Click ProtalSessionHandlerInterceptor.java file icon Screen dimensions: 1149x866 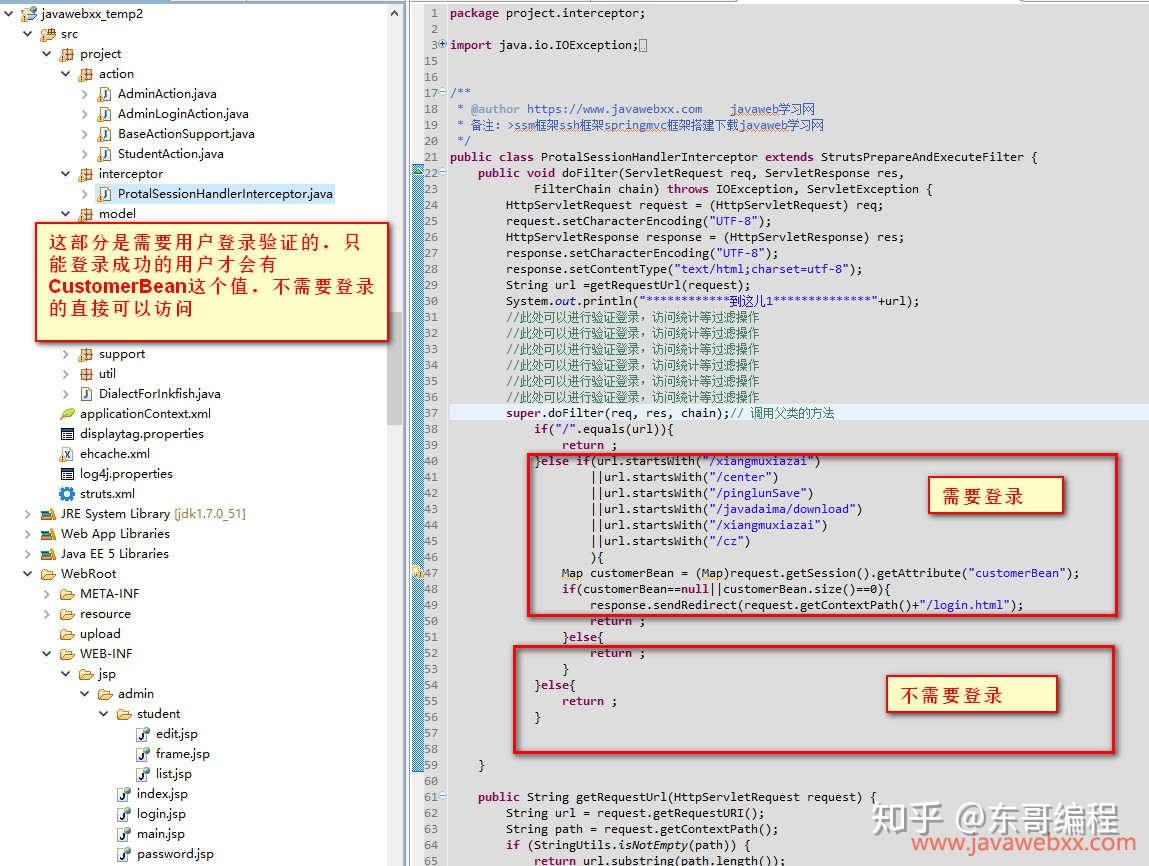pos(105,193)
